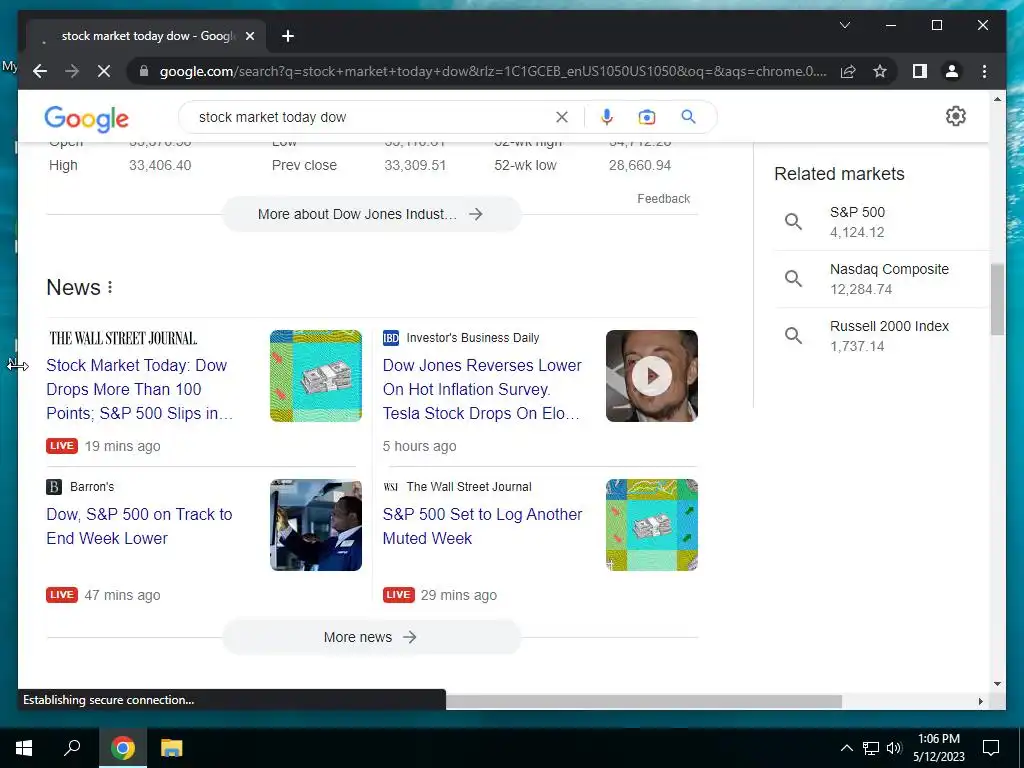Image resolution: width=1024 pixels, height=768 pixels.
Task: View site information via the lock icon
Action: (144, 71)
